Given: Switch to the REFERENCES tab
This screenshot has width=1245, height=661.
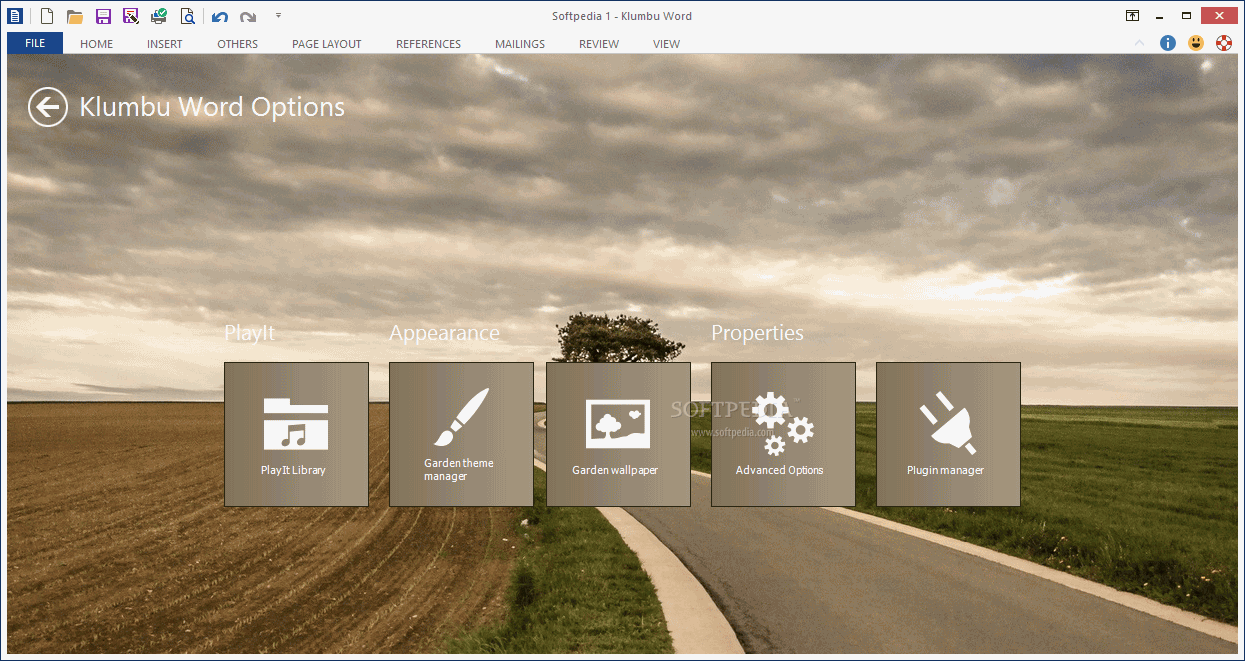Looking at the screenshot, I should [429, 44].
